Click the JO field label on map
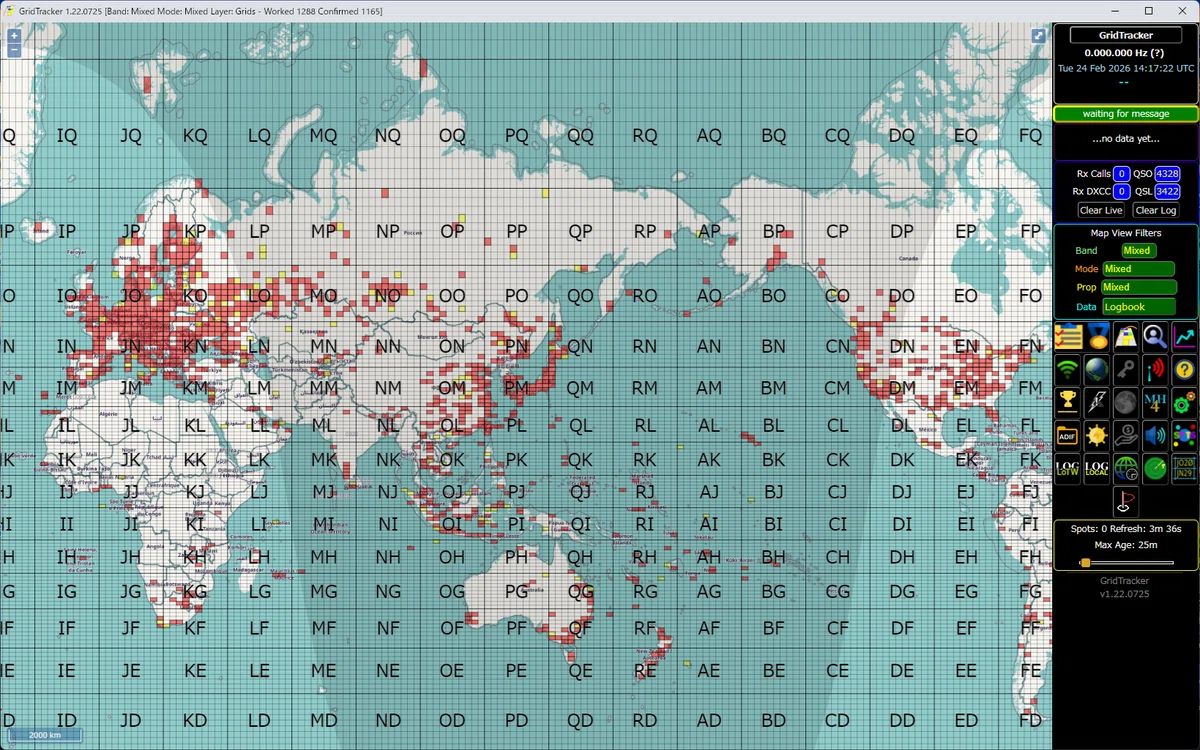 (131, 297)
